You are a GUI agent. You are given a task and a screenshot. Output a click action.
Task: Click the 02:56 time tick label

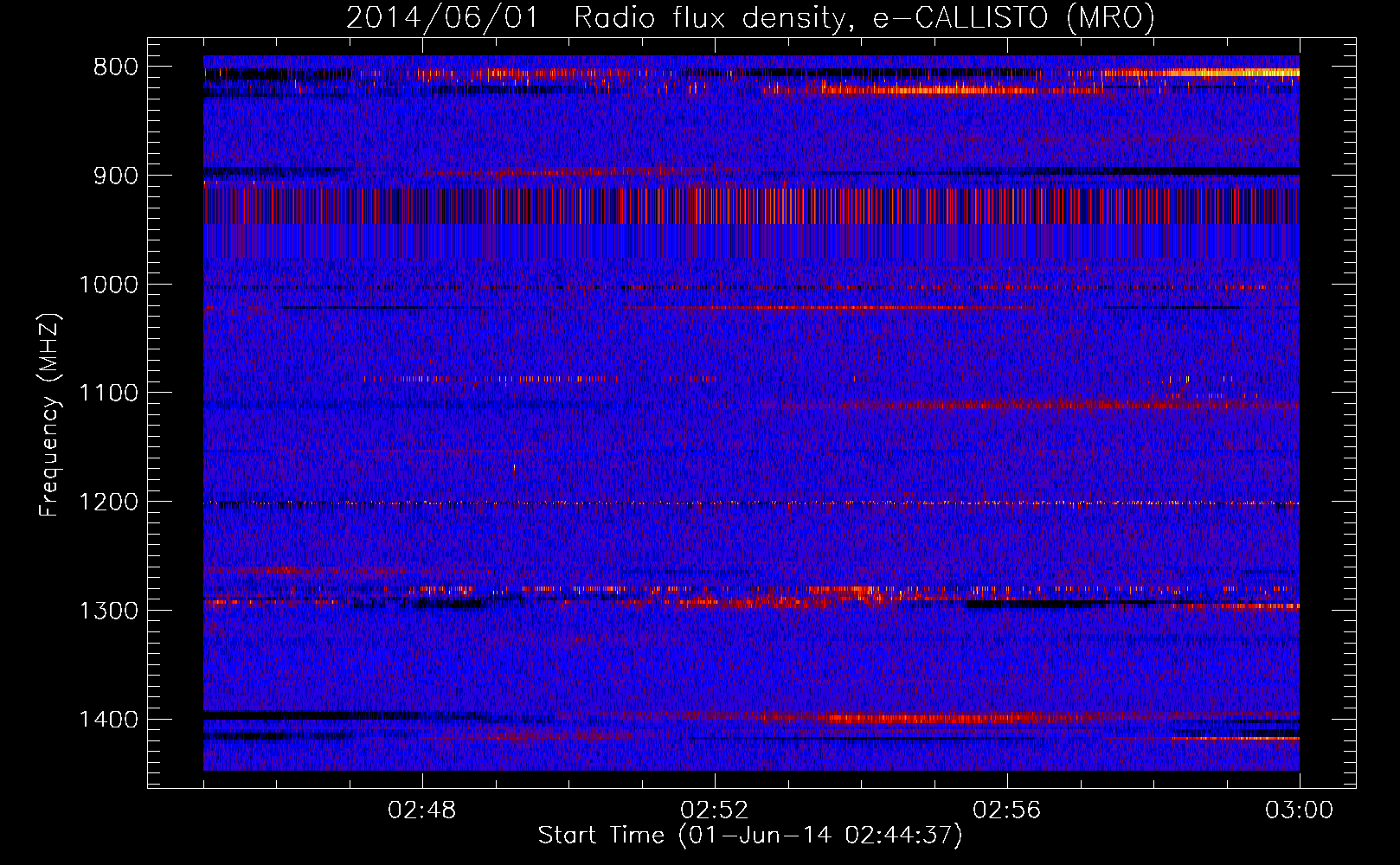(x=1007, y=811)
